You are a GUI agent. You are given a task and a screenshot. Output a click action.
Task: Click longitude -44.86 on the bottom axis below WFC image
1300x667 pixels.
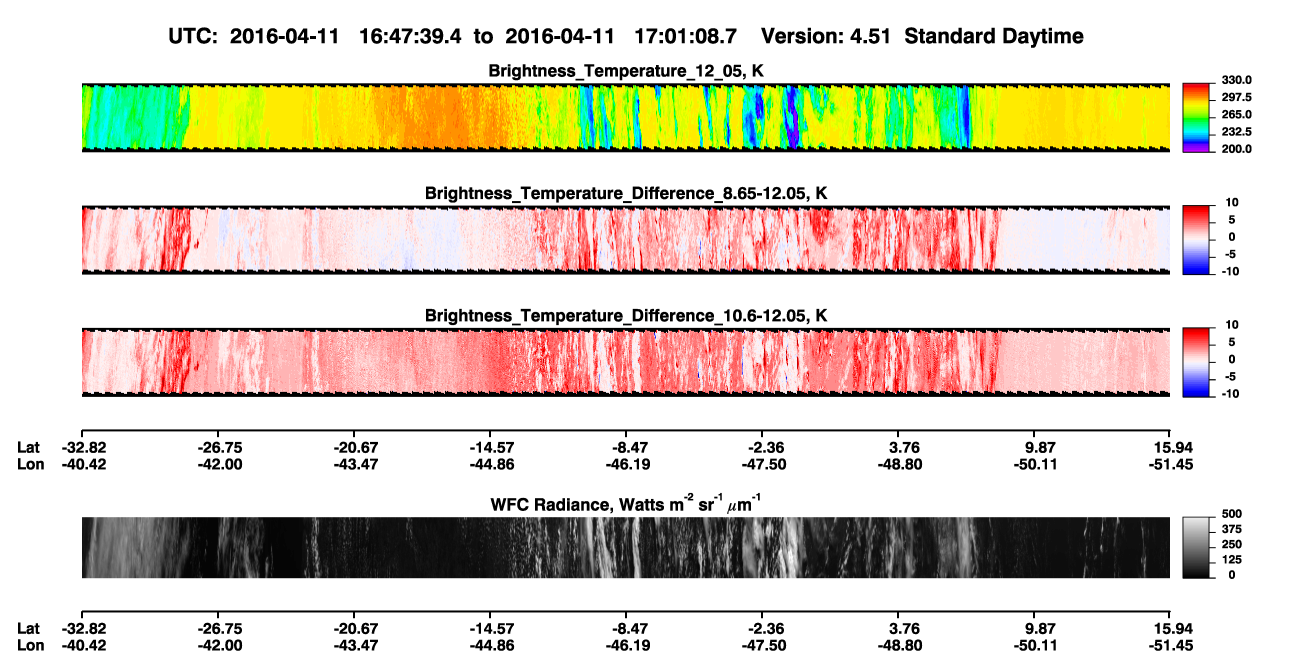[x=490, y=646]
